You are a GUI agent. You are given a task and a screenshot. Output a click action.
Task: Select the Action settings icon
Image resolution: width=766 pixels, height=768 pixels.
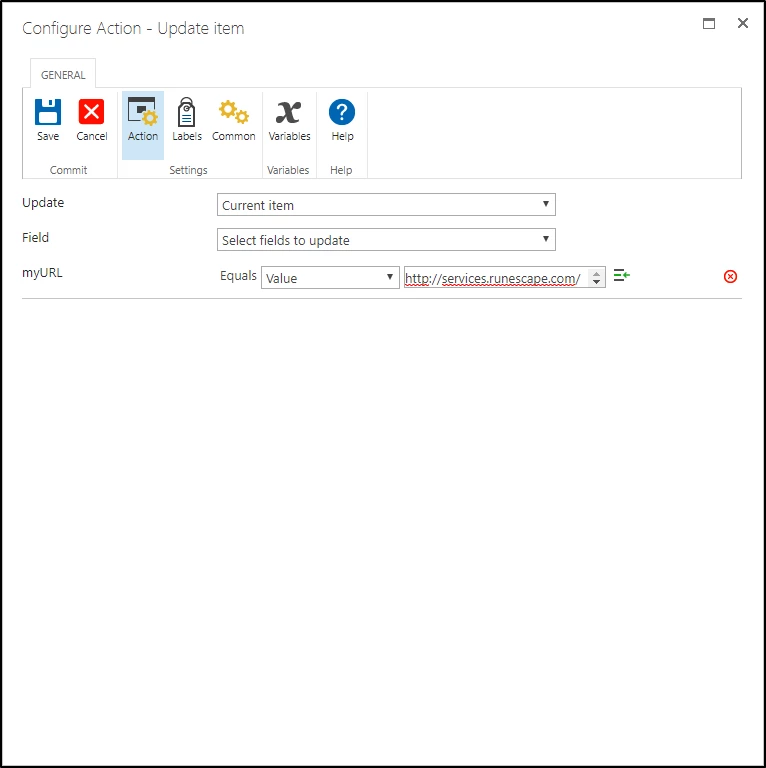pyautogui.click(x=143, y=112)
